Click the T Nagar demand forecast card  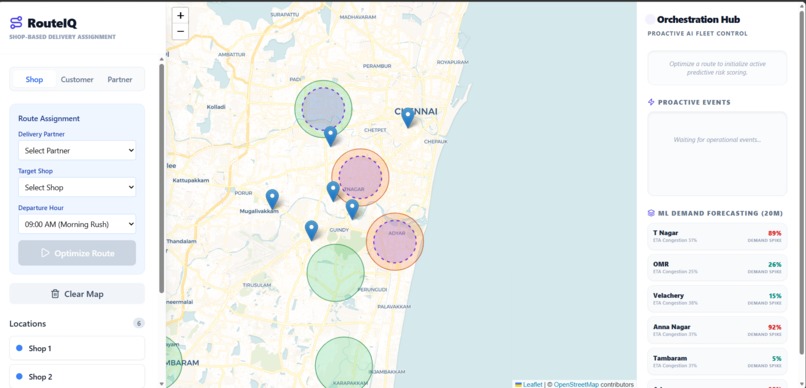(x=717, y=236)
